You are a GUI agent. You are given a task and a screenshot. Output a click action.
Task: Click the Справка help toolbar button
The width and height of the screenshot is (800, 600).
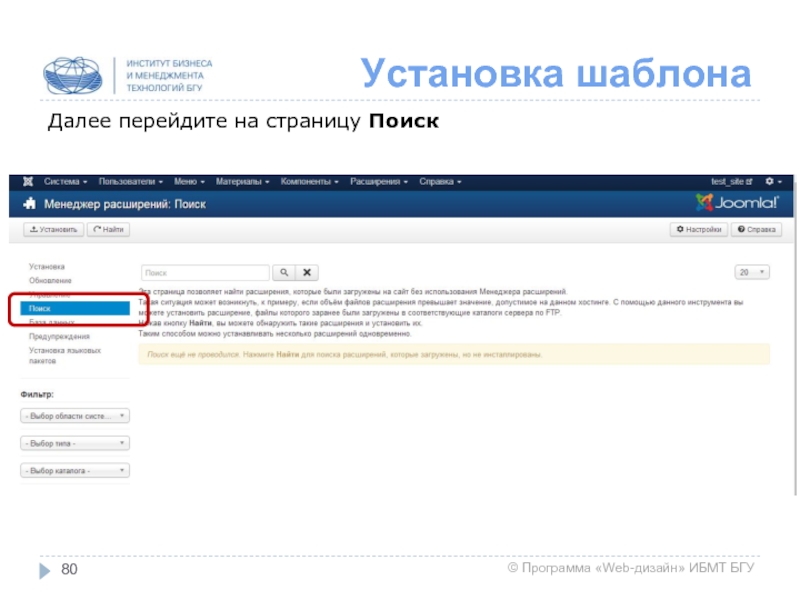(x=756, y=230)
